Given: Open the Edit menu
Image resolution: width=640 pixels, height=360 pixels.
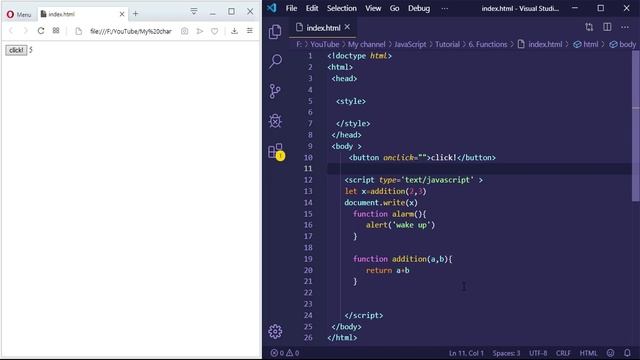Looking at the screenshot, I should coord(312,8).
